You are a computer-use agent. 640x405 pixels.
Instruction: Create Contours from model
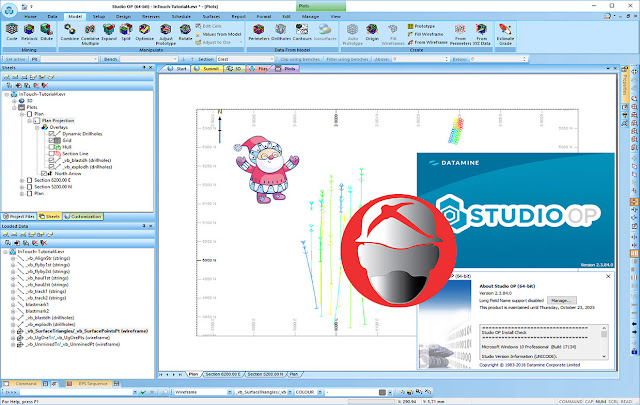coord(302,32)
